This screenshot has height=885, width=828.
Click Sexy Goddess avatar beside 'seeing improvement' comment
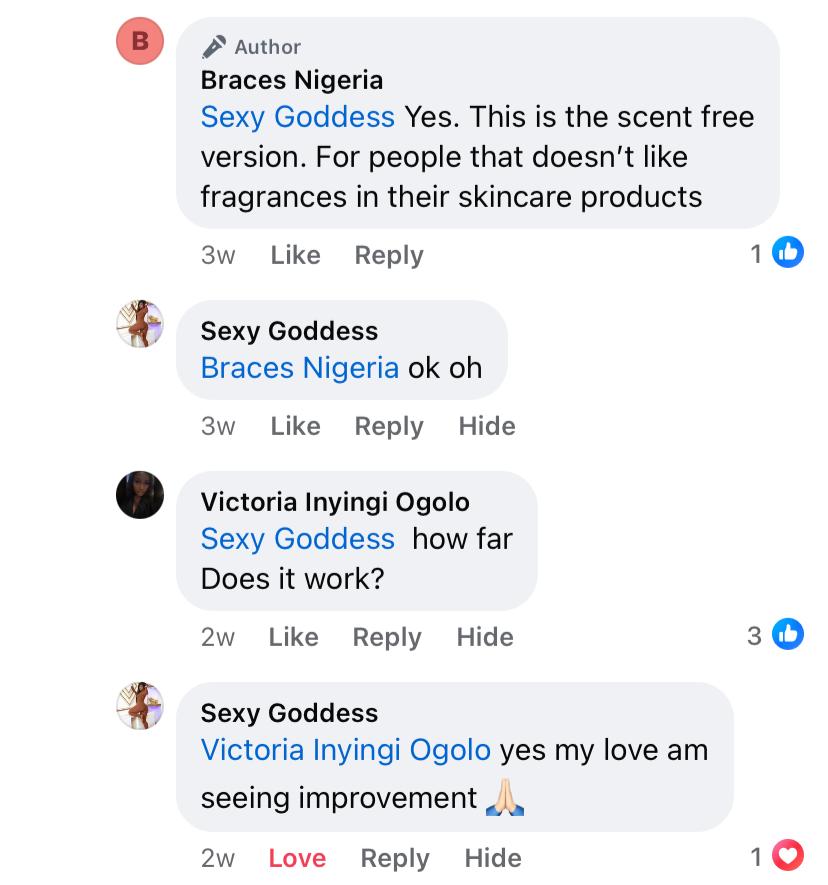140,706
